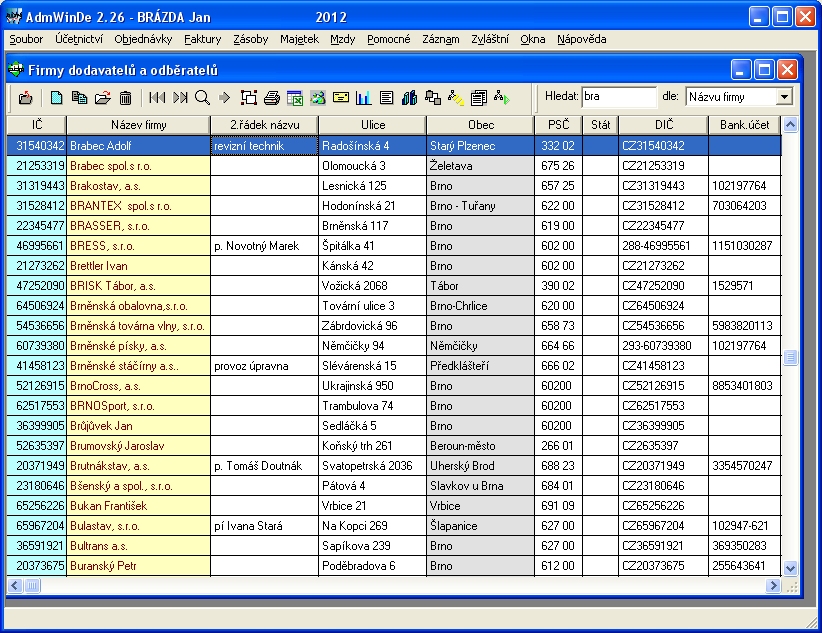The height and width of the screenshot is (633, 822).
Task: Open the Objednávky menu
Action: click(143, 39)
